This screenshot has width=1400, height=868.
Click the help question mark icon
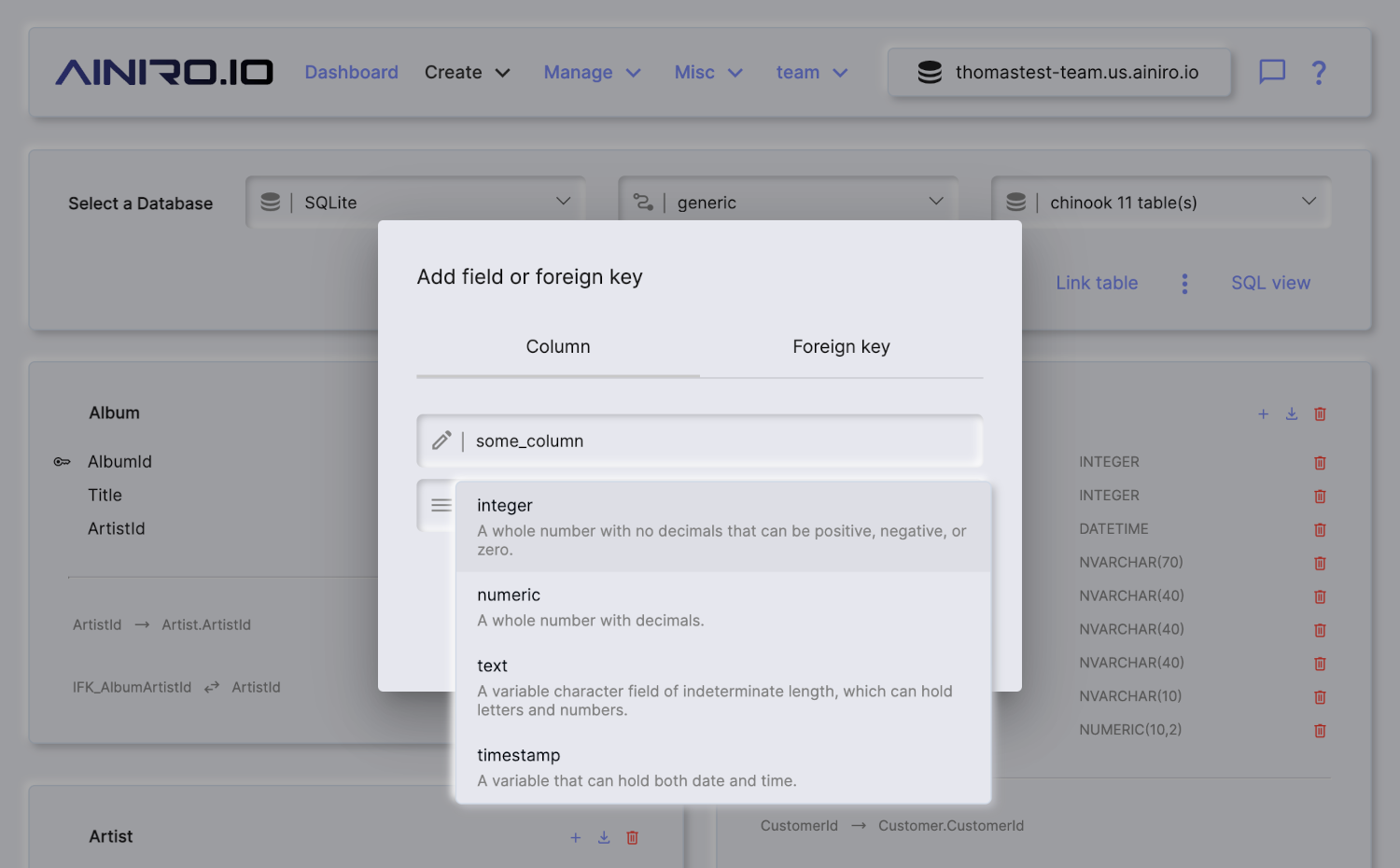click(1318, 72)
